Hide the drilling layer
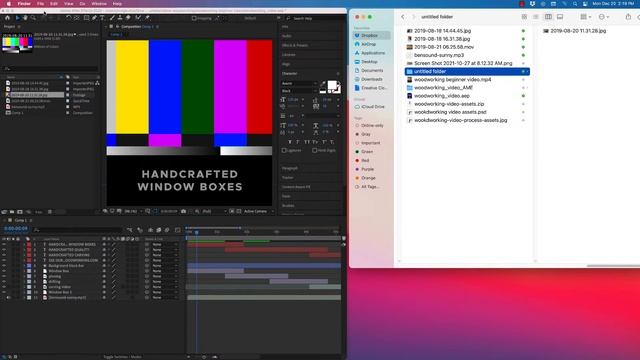The height and width of the screenshot is (360, 640). [4, 281]
